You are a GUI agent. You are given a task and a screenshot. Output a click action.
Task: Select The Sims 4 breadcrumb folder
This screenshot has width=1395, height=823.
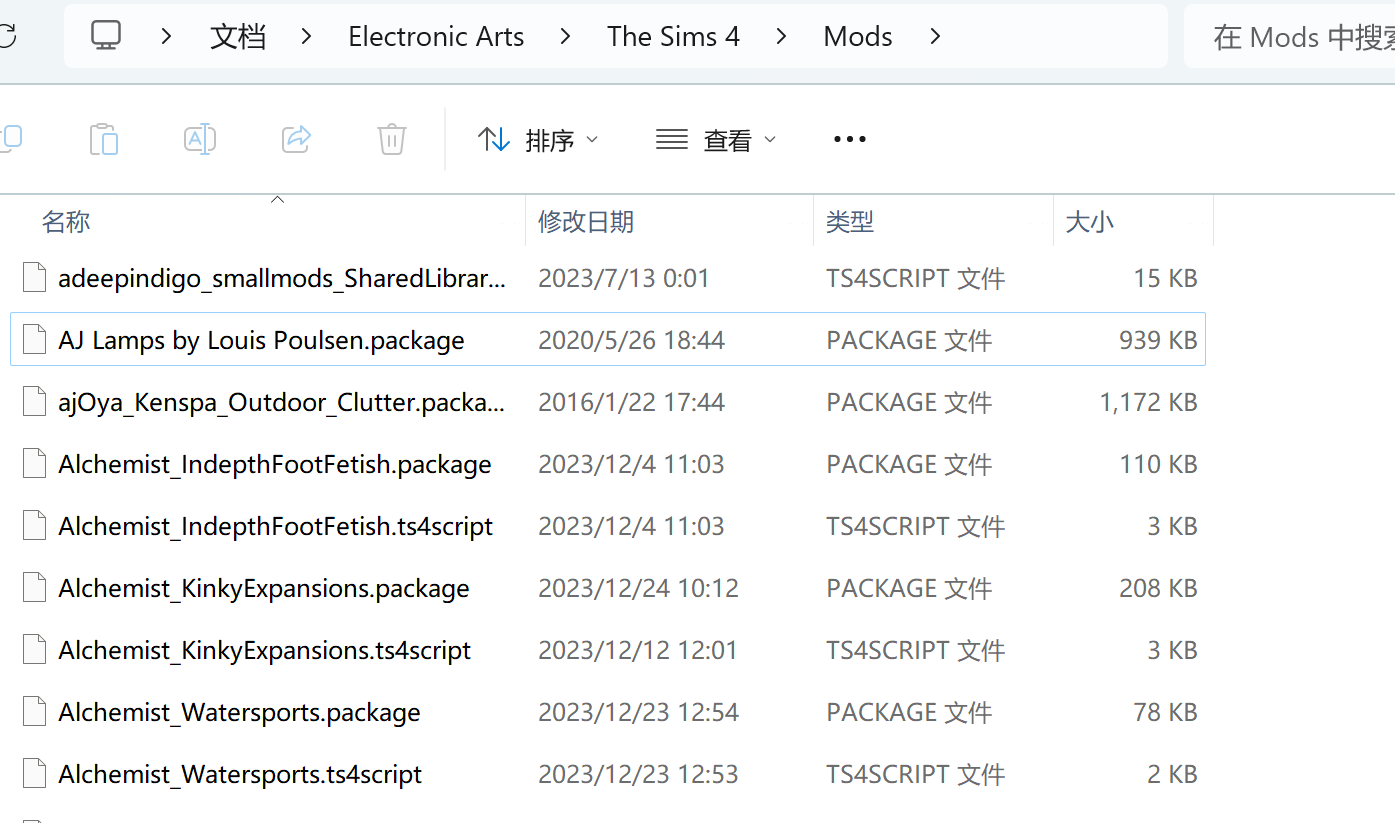coord(673,37)
